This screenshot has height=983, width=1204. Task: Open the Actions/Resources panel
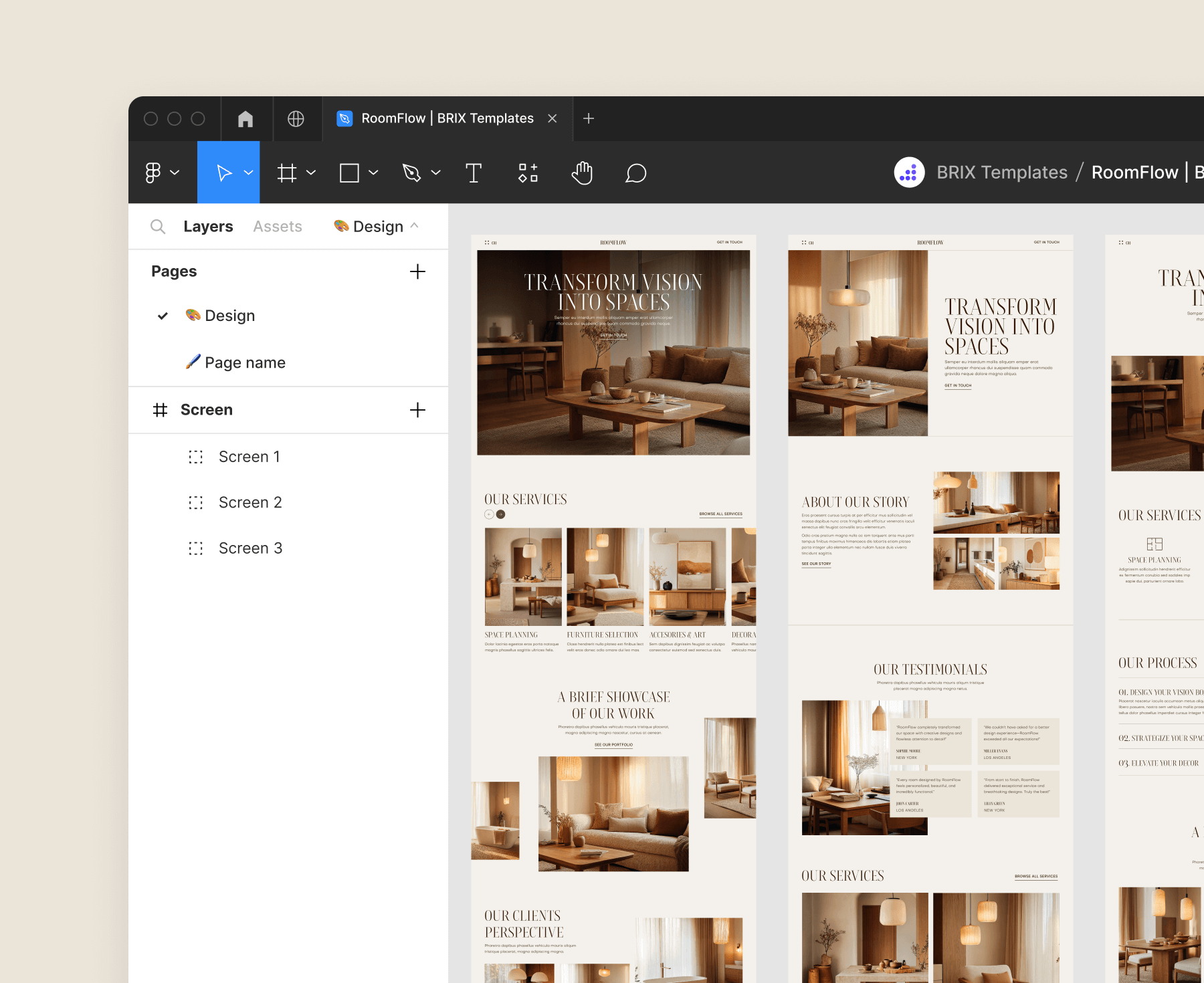tap(528, 173)
